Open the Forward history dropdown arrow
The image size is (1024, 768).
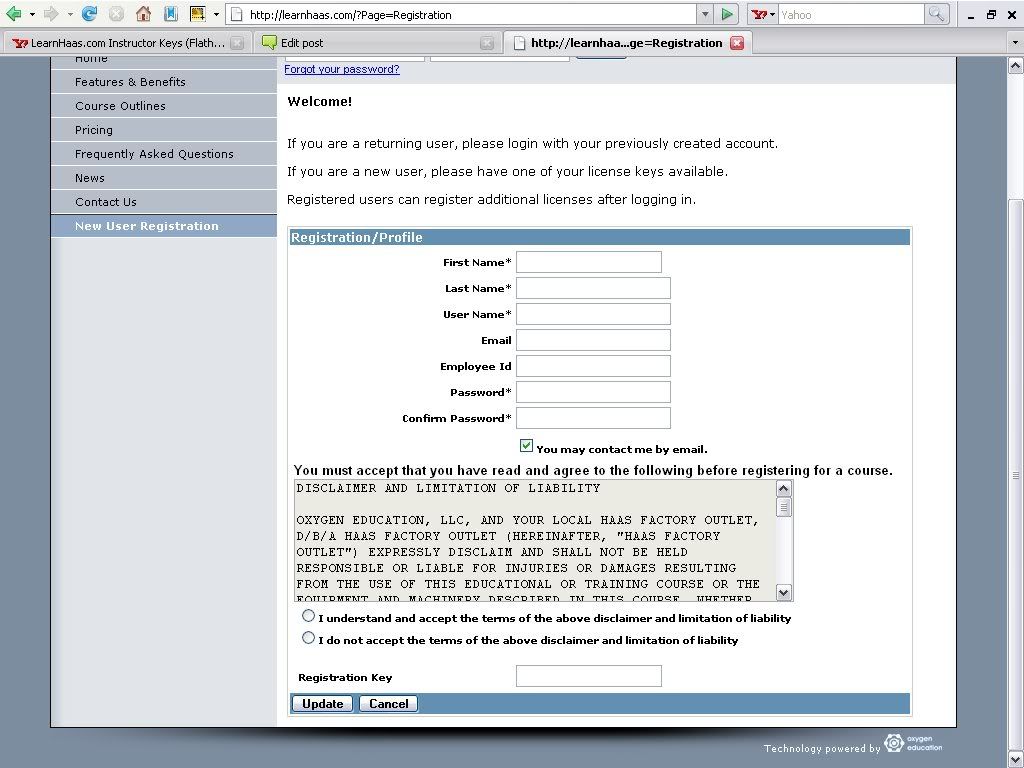(69, 14)
